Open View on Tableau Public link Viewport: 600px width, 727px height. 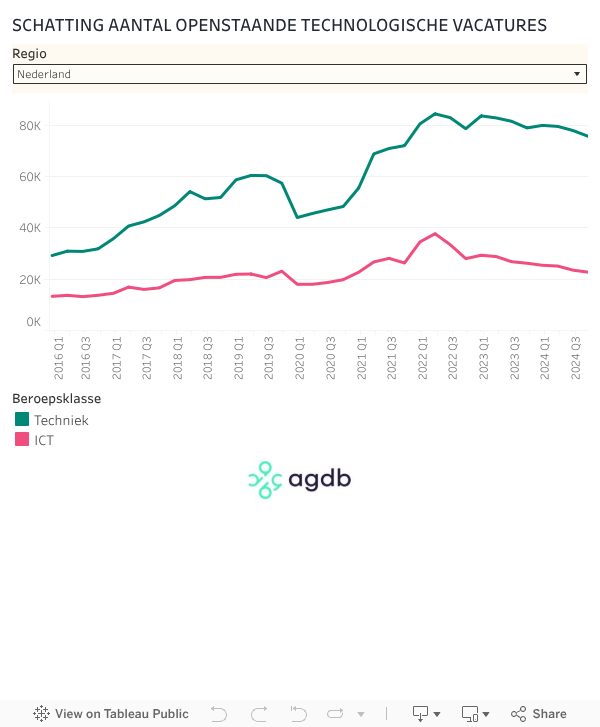point(121,714)
